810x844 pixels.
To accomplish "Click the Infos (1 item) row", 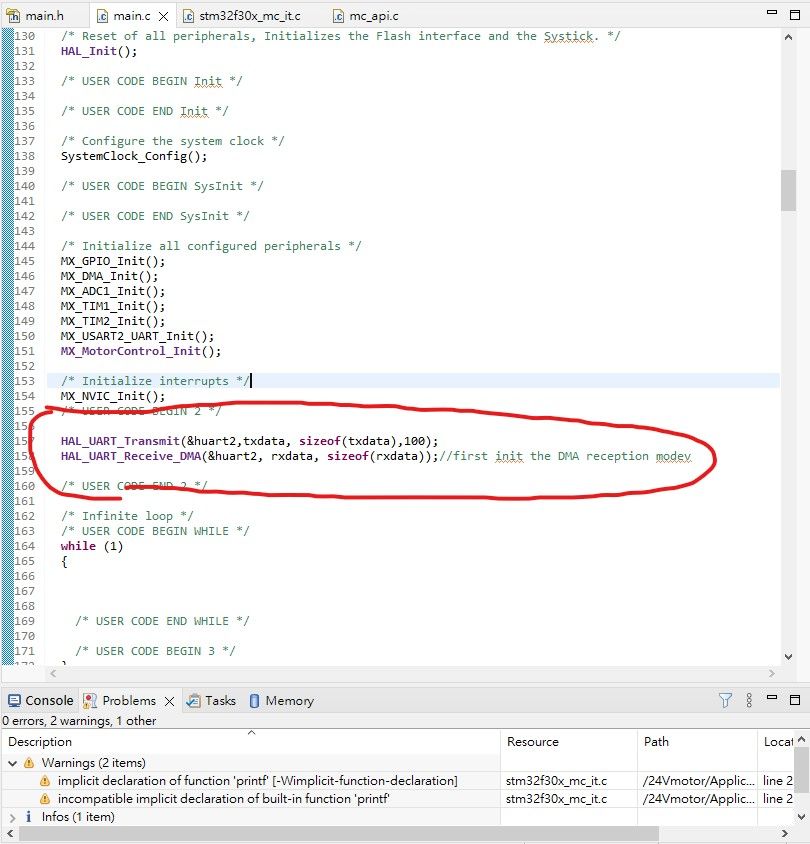I will (78, 817).
